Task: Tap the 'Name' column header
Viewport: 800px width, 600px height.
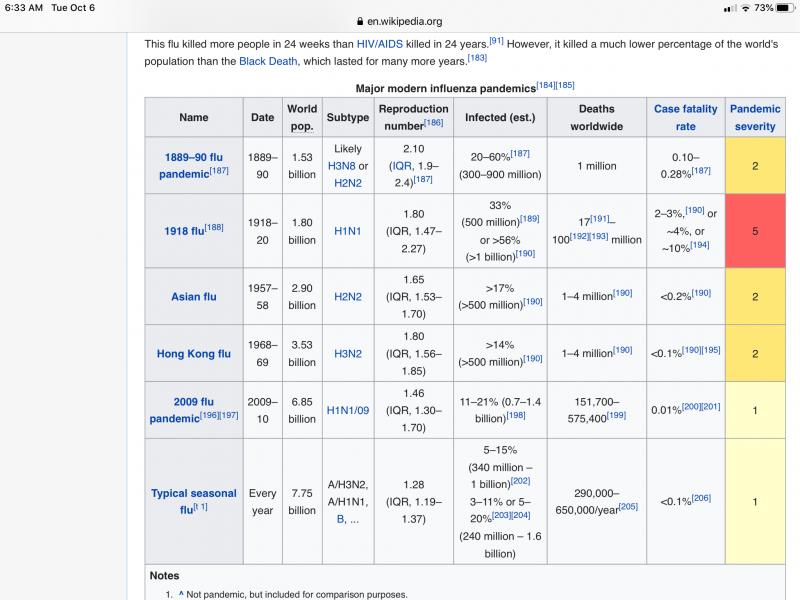Action: [193, 117]
